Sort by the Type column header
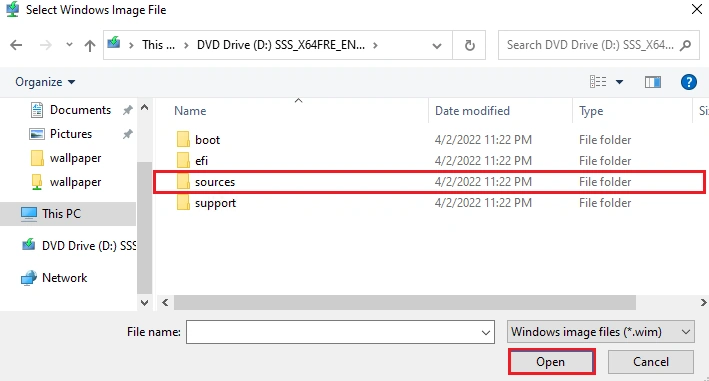 [x=591, y=111]
